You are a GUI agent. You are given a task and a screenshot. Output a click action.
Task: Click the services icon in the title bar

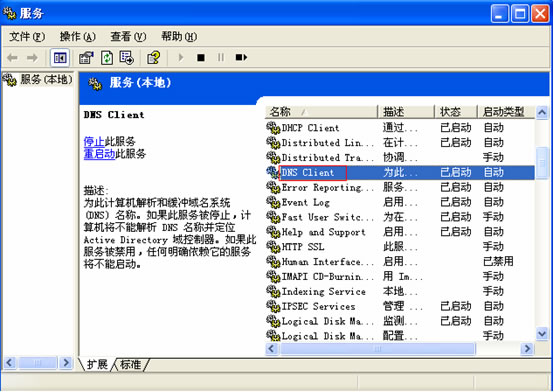coord(10,13)
